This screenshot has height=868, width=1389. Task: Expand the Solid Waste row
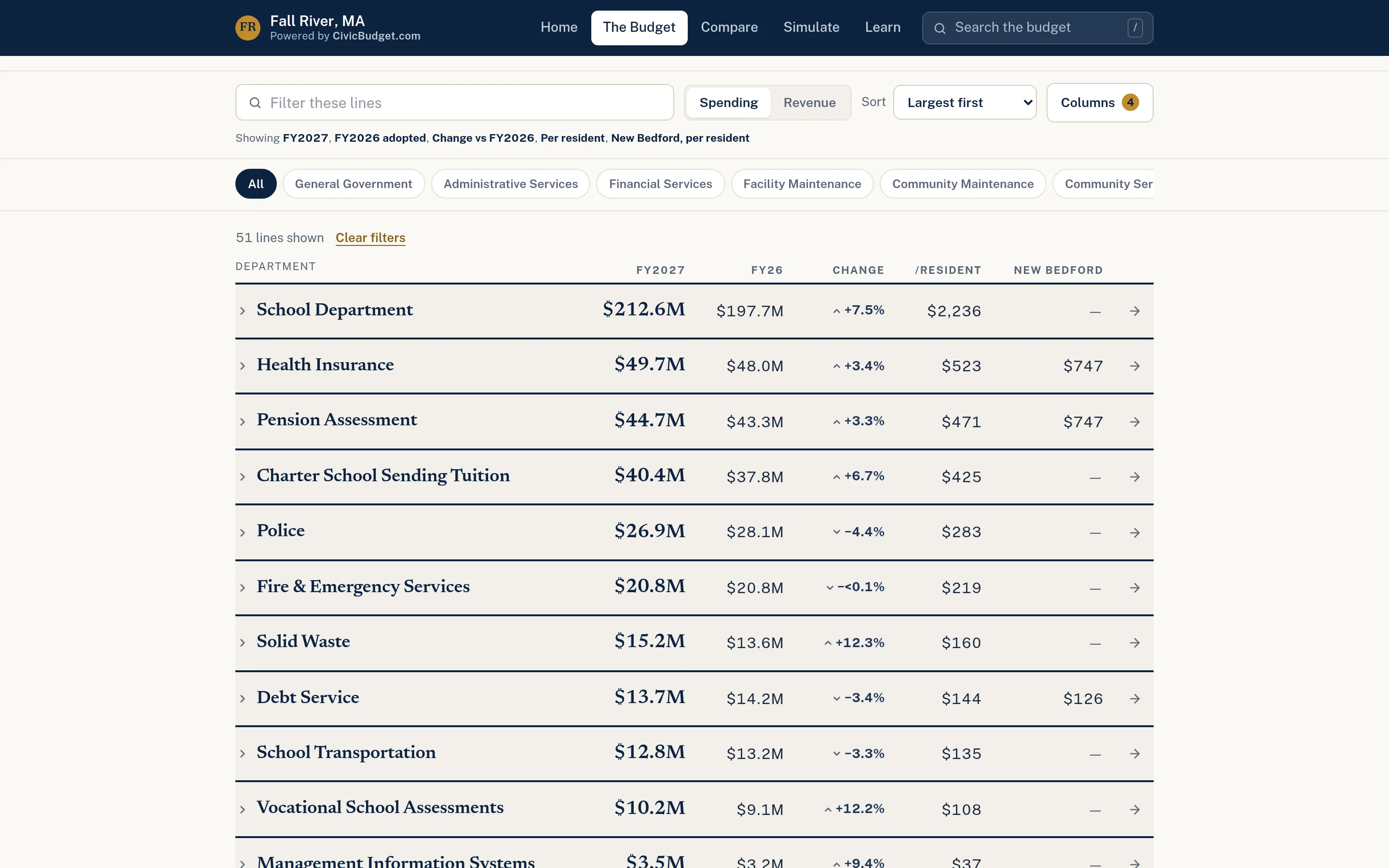(x=242, y=643)
